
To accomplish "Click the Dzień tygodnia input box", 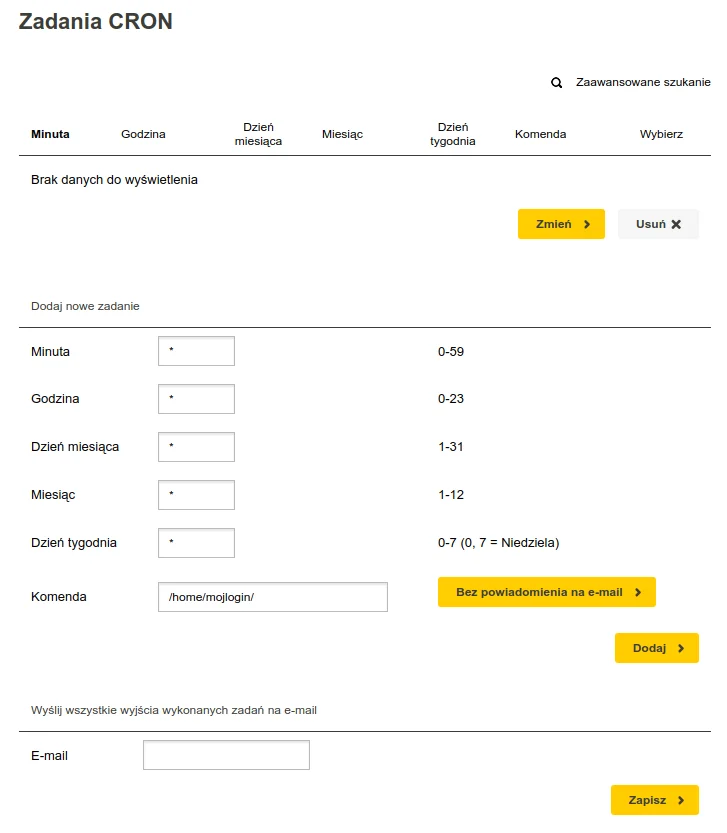I will 196,543.
